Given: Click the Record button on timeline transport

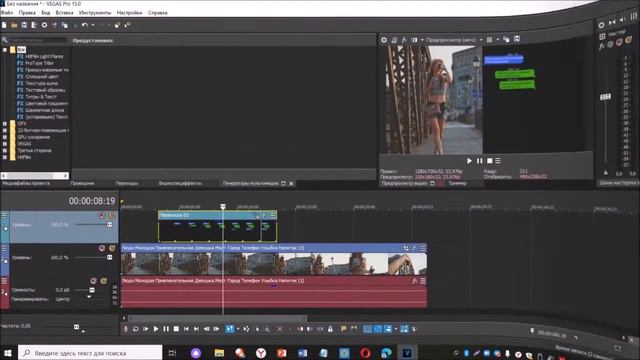Looking at the screenshot, I should point(126,329).
